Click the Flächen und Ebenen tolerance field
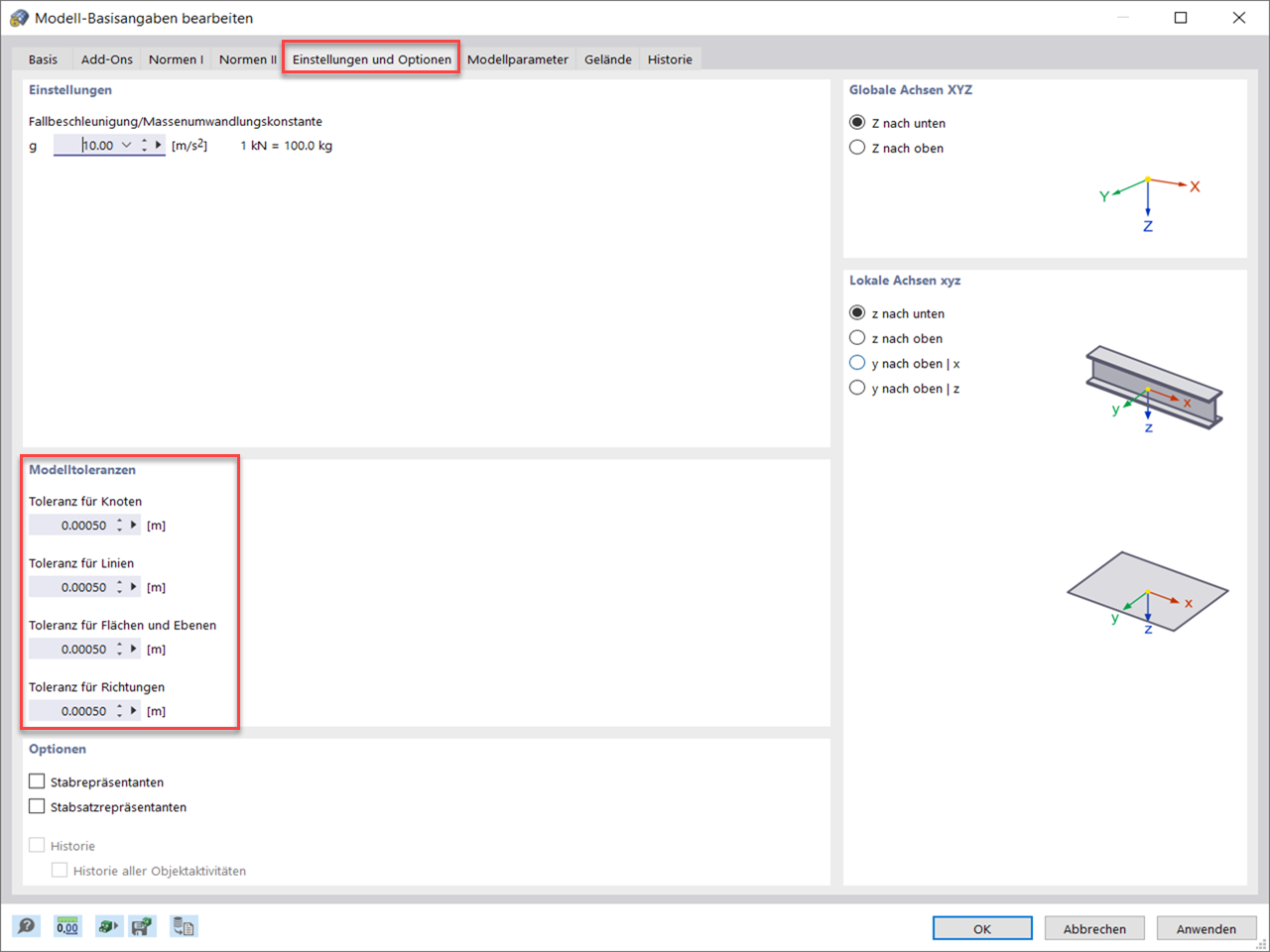 click(70, 649)
